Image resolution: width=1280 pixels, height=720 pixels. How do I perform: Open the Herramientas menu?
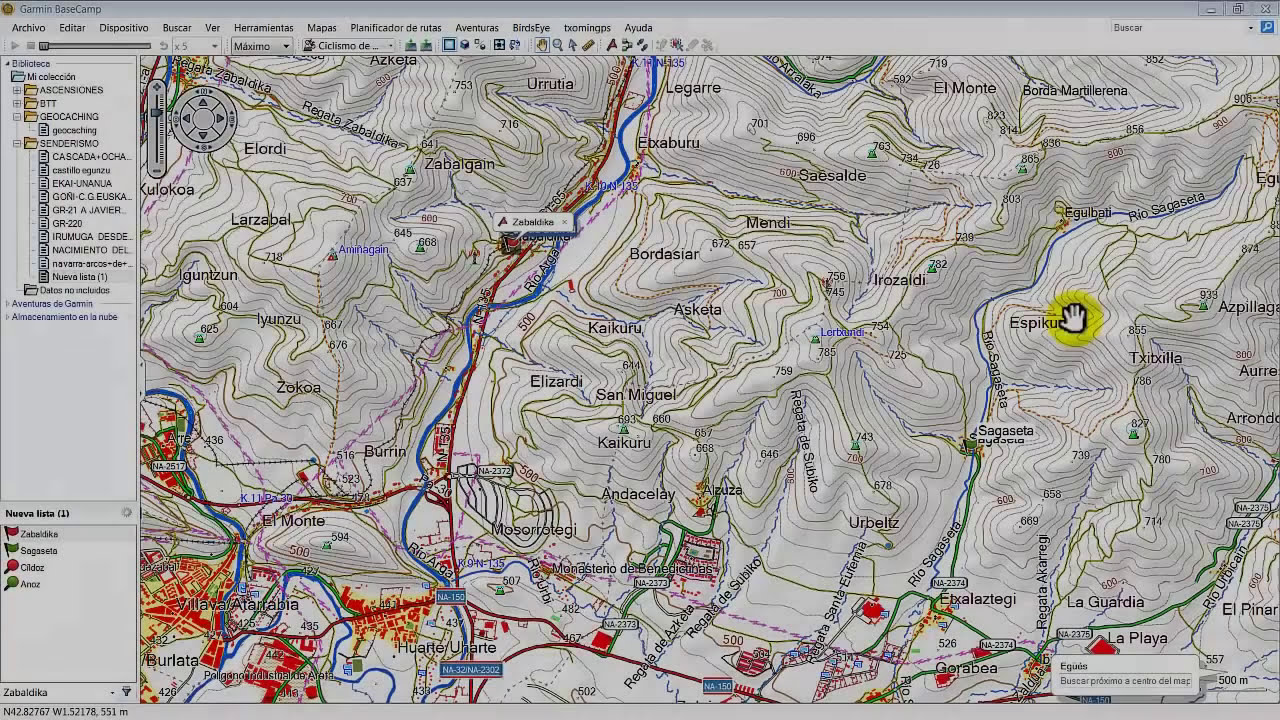[263, 28]
